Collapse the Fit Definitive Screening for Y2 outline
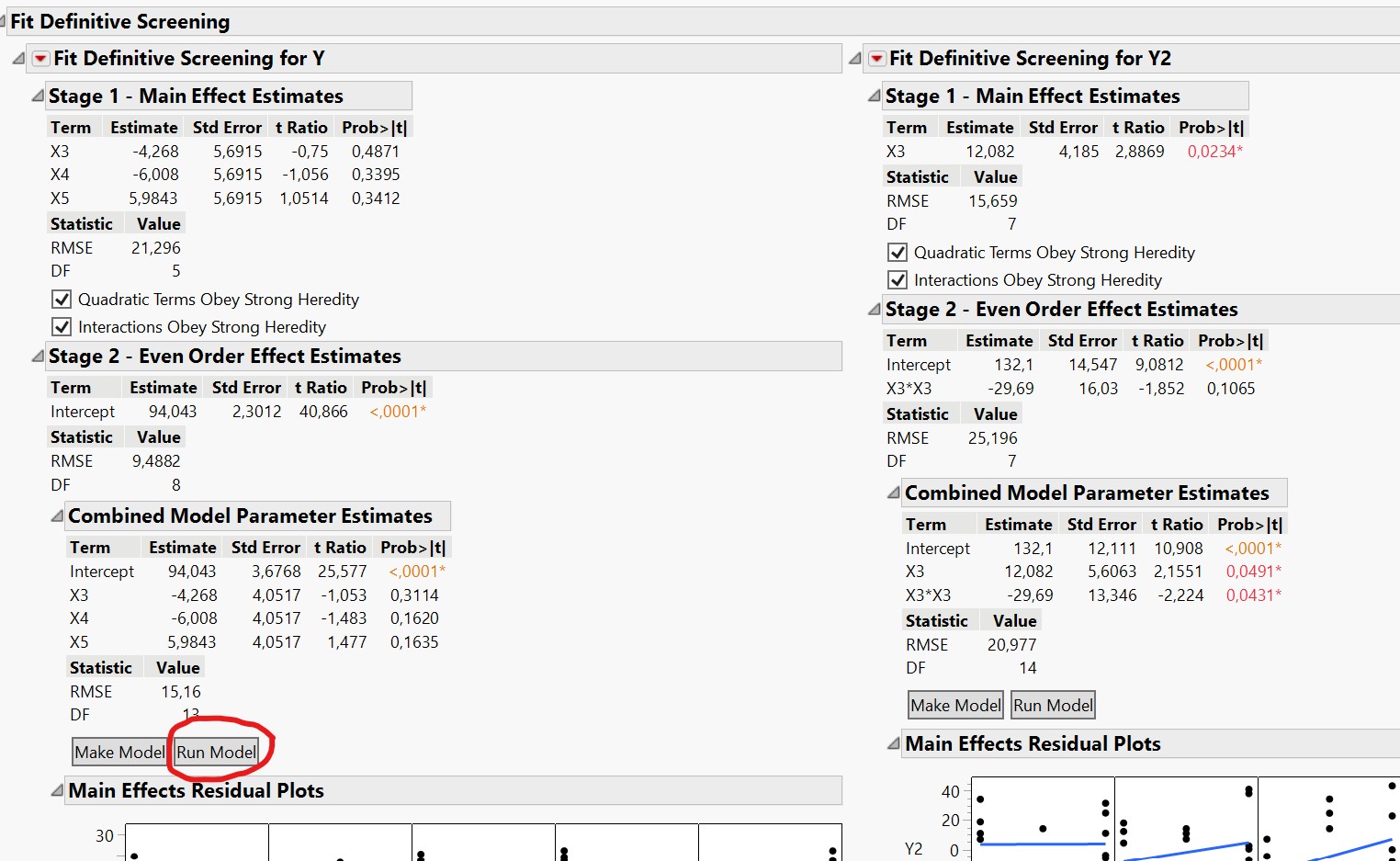The height and width of the screenshot is (861, 1400). point(856,58)
